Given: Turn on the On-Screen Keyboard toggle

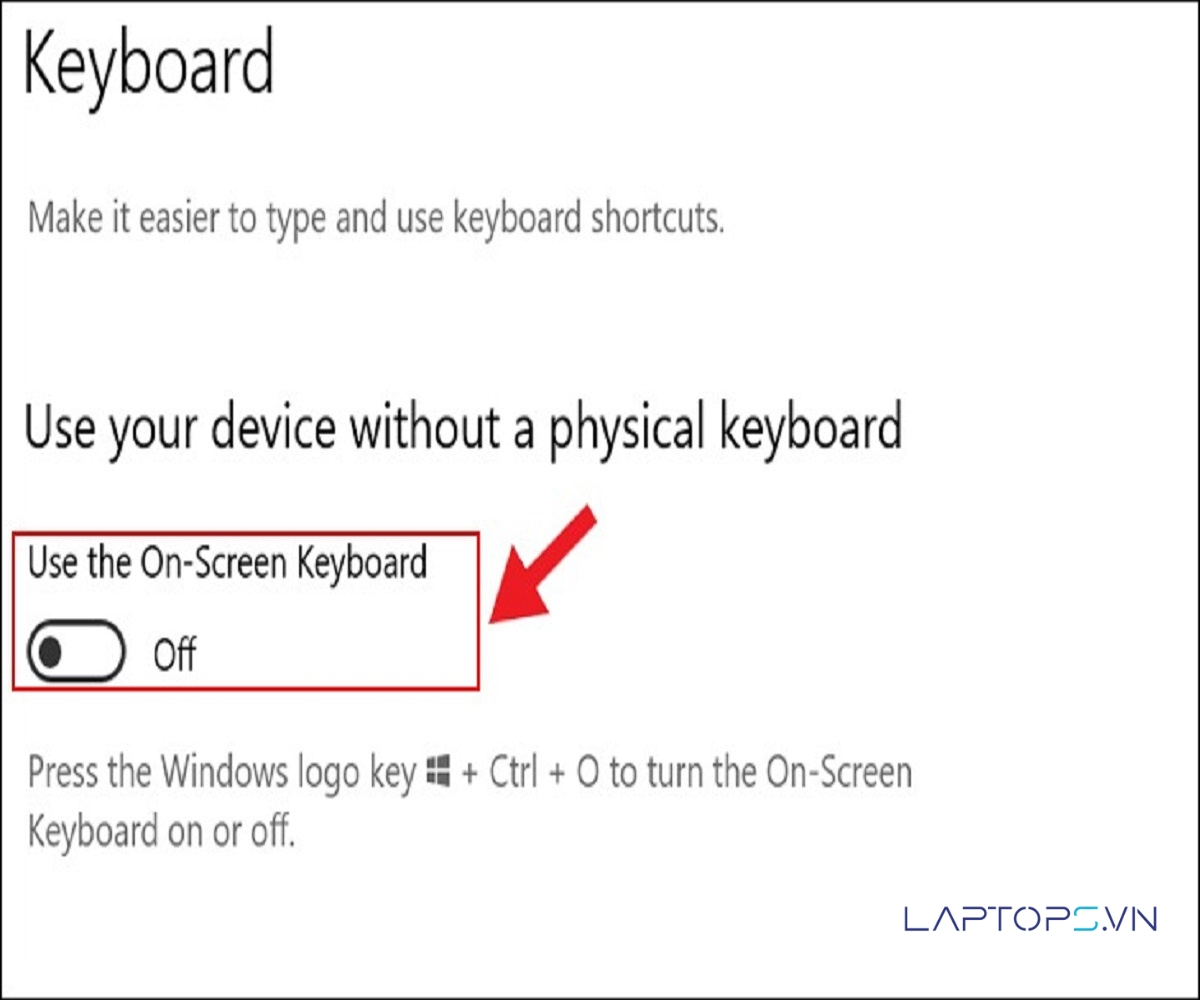Looking at the screenshot, I should 77,652.
